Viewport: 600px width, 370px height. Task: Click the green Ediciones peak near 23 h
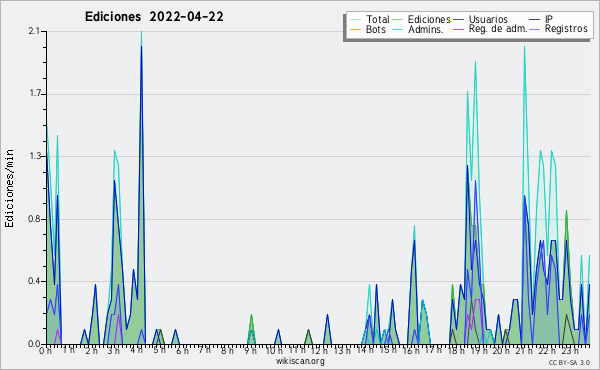click(x=566, y=212)
